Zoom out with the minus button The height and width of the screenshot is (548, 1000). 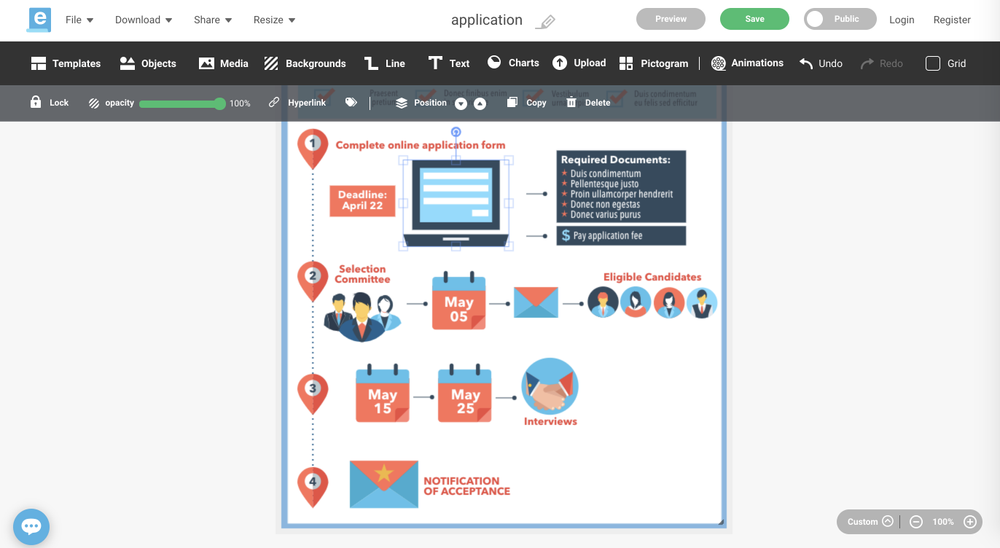pos(916,522)
